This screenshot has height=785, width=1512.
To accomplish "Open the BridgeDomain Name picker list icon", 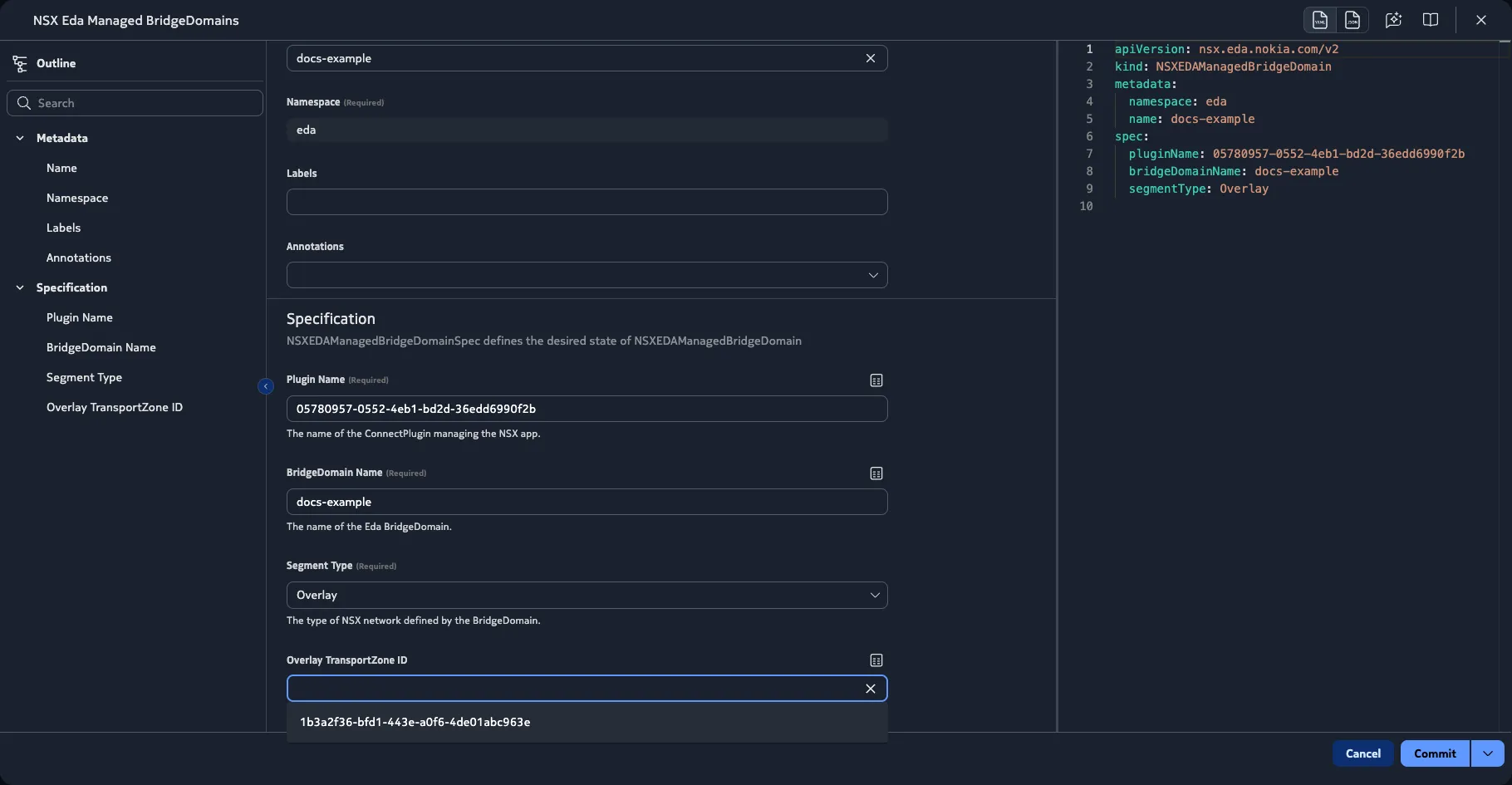I will pos(876,473).
